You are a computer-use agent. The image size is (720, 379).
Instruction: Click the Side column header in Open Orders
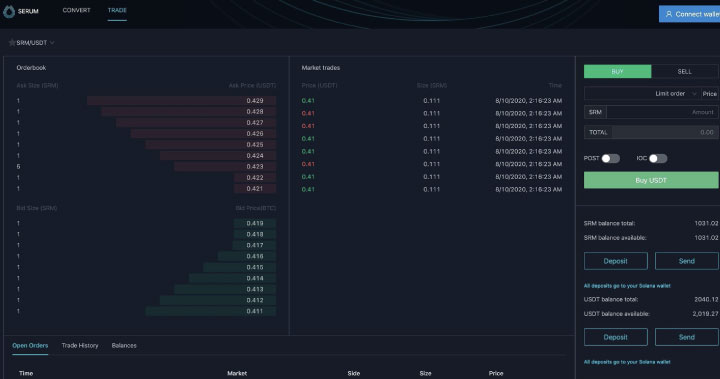(354, 373)
